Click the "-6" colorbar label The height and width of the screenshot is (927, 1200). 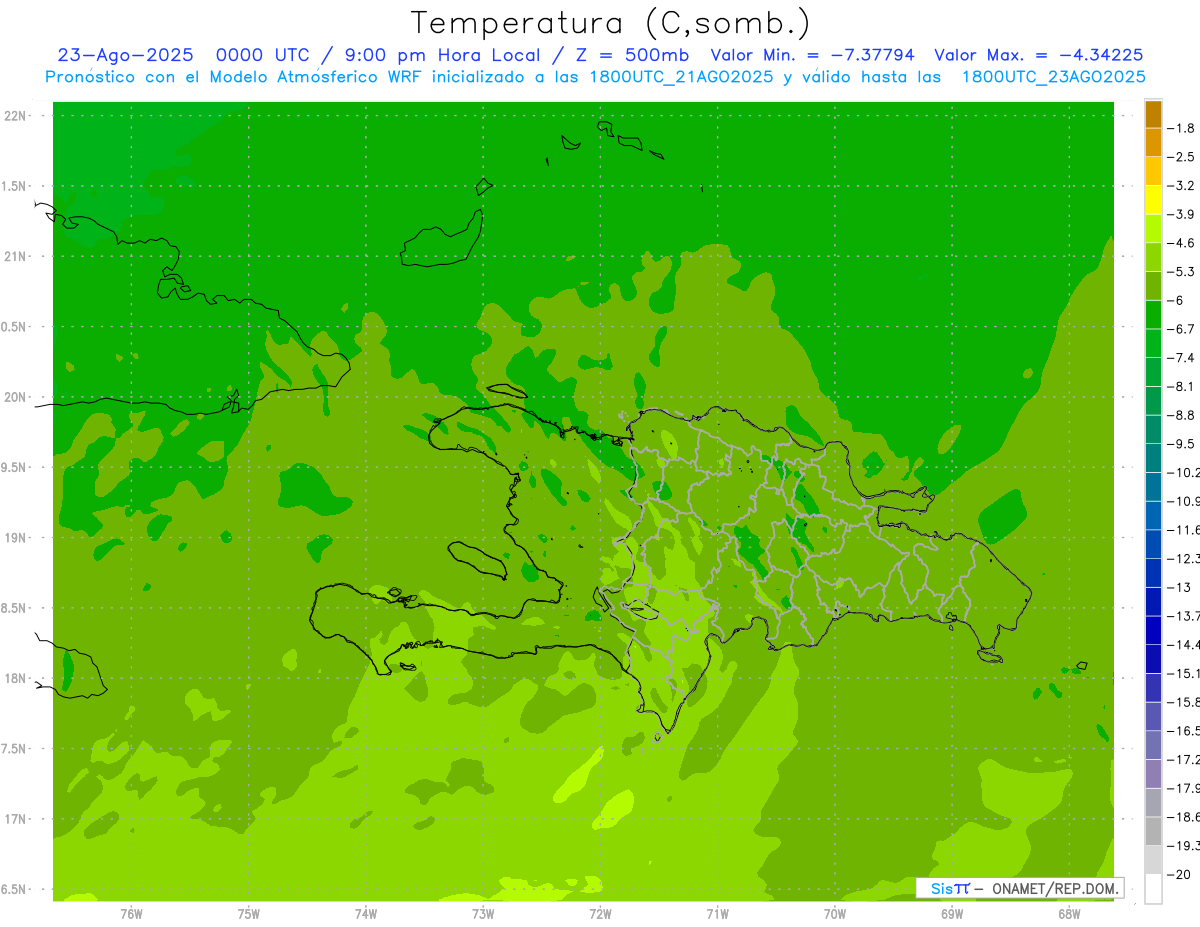[x=1176, y=300]
